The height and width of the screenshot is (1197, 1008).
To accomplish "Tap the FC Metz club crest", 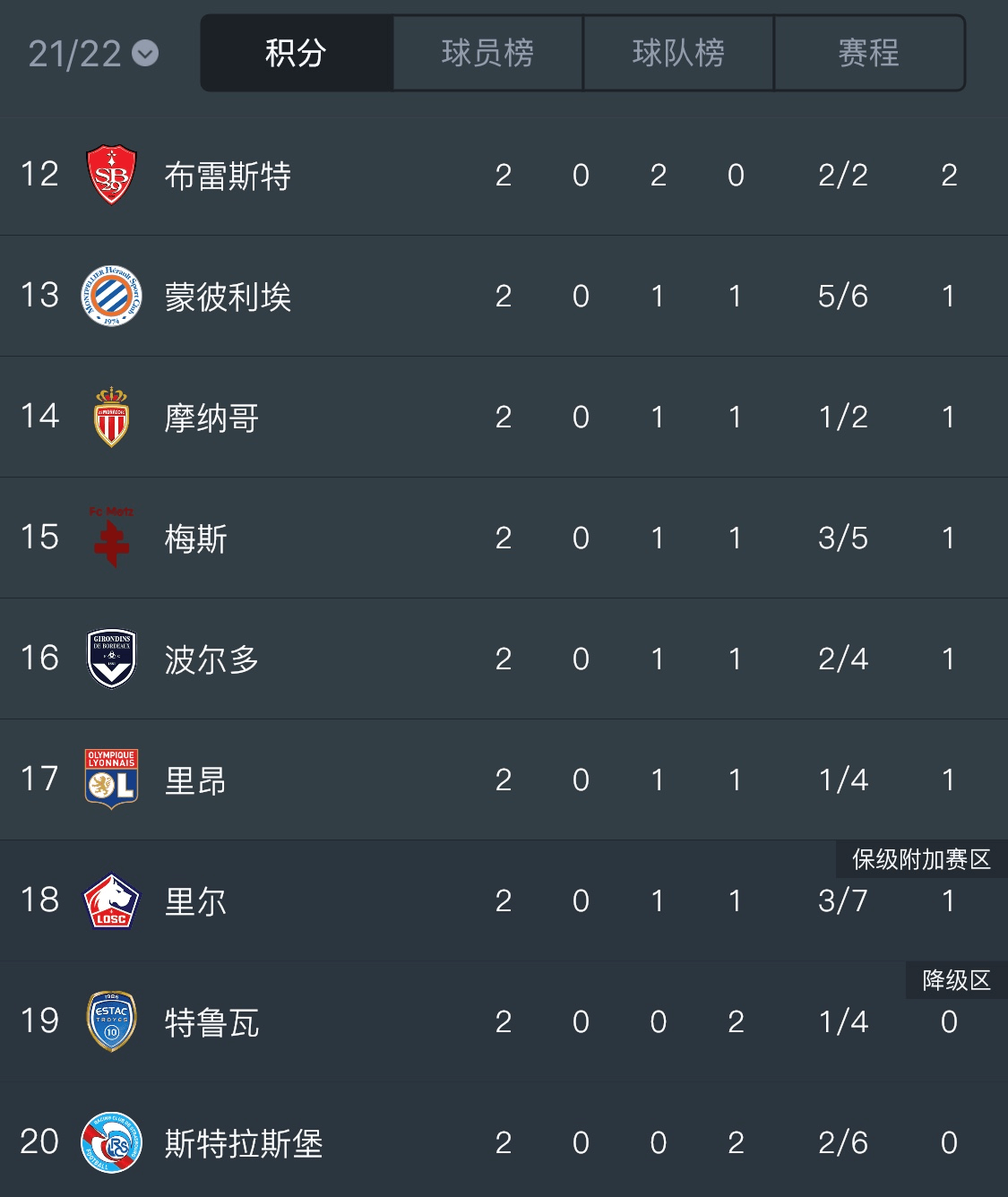I will point(111,538).
